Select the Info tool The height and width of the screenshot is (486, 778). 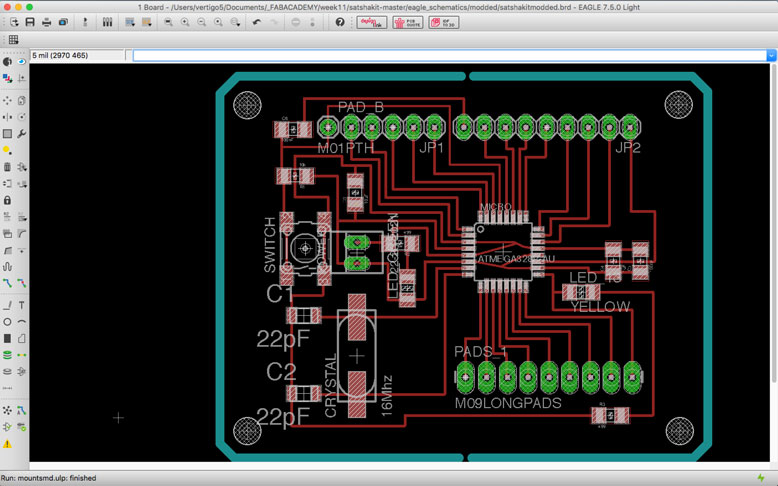pyautogui.click(x=7, y=62)
